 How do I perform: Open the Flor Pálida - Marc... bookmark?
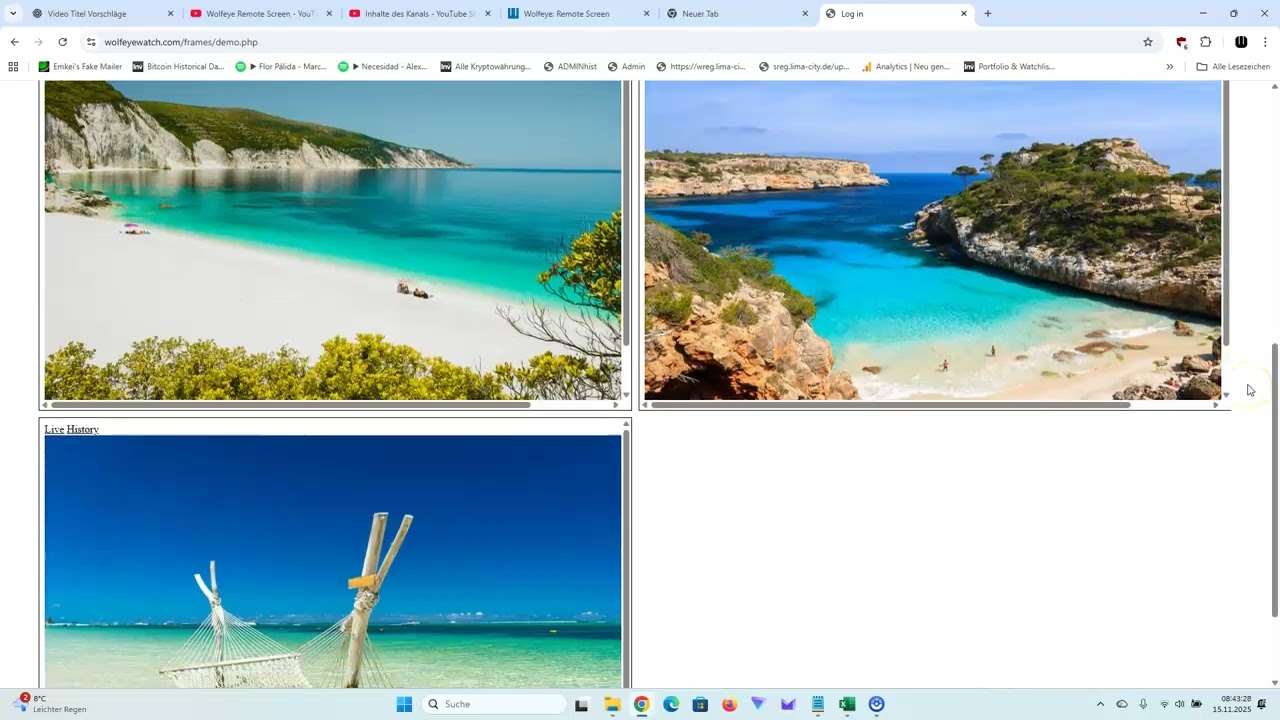coord(281,67)
